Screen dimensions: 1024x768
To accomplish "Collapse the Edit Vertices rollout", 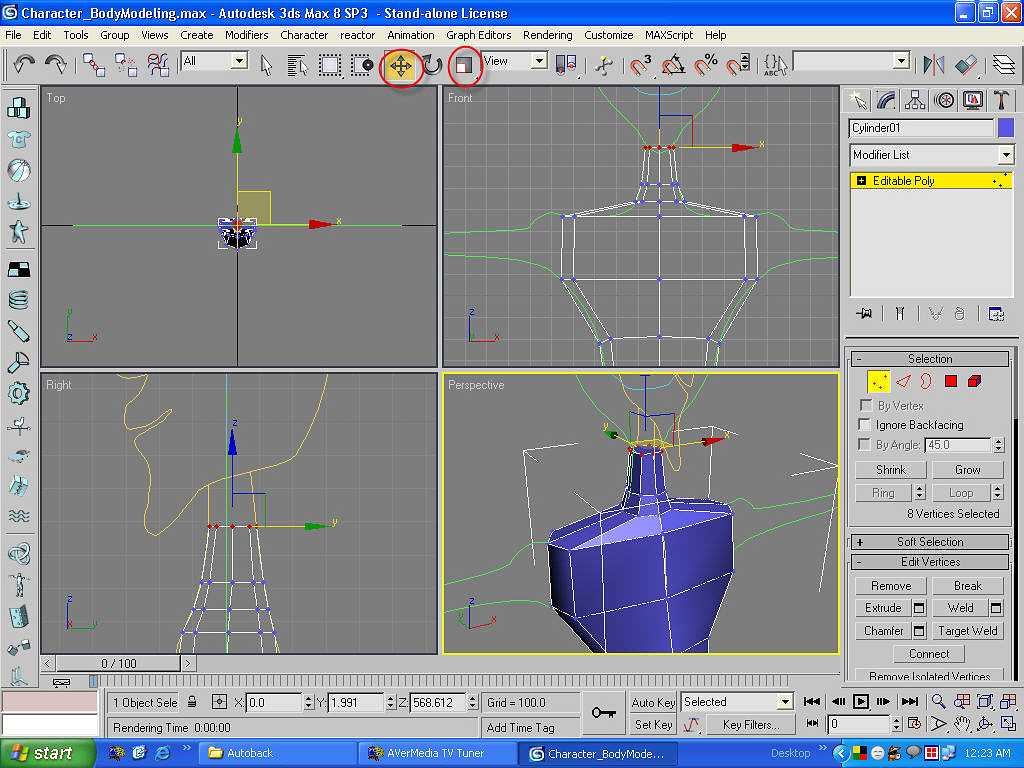I will tap(930, 562).
